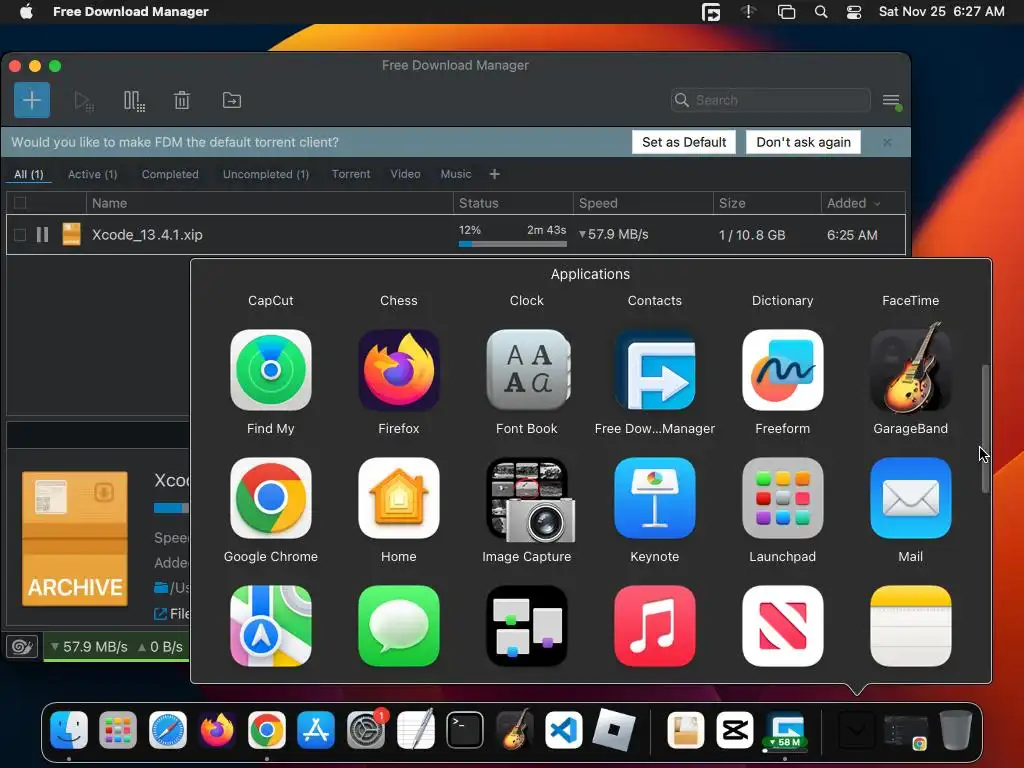This screenshot has height=768, width=1024.
Task: Launch Google Chrome from the Applications stack
Action: coord(270,498)
